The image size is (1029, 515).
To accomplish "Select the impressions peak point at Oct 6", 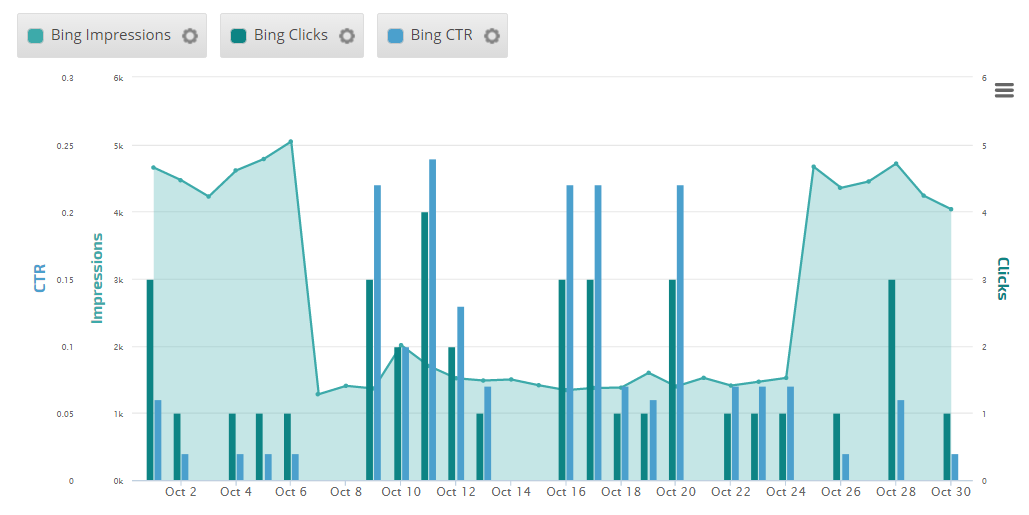I will coord(291,141).
